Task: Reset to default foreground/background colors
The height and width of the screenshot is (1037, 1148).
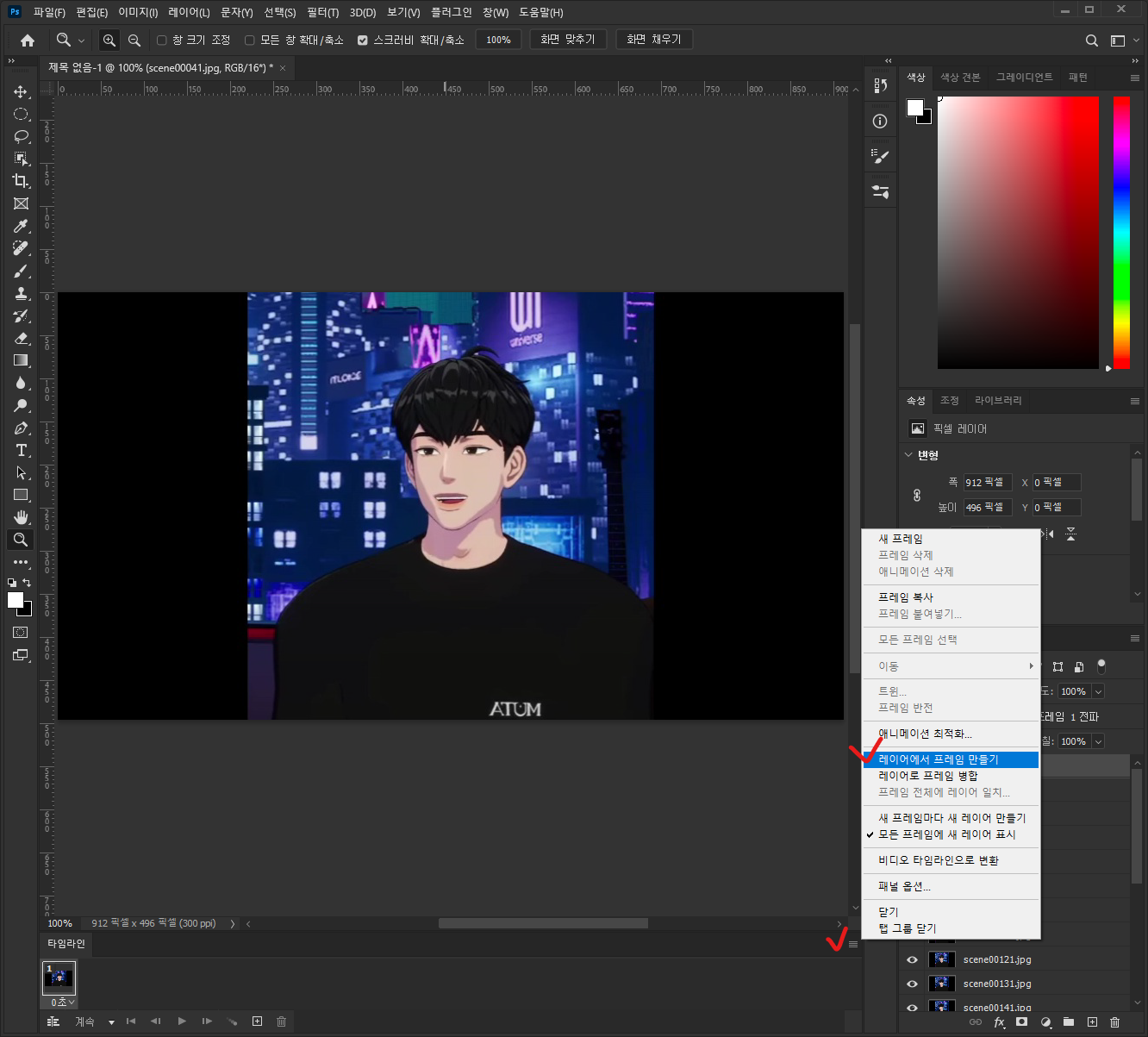Action: pyautogui.click(x=12, y=583)
